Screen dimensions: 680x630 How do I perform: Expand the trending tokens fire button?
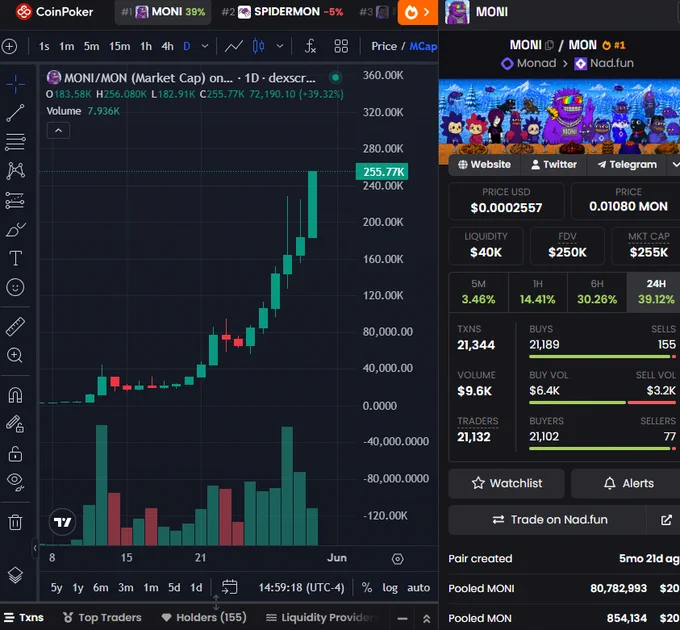[418, 12]
